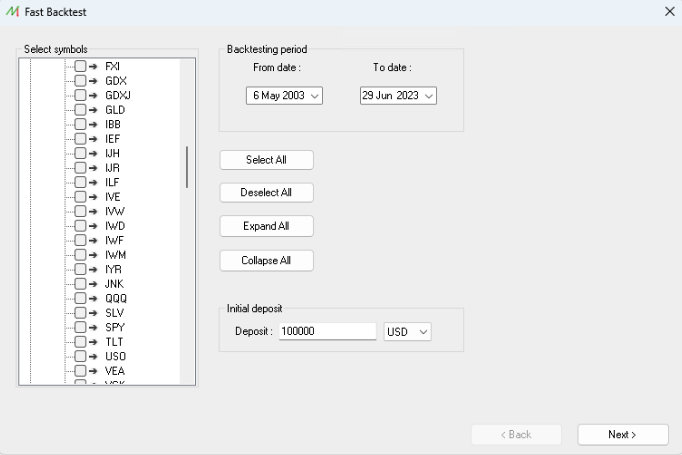Select the IVW symbol label
This screenshot has width=682, height=455.
[115, 211]
